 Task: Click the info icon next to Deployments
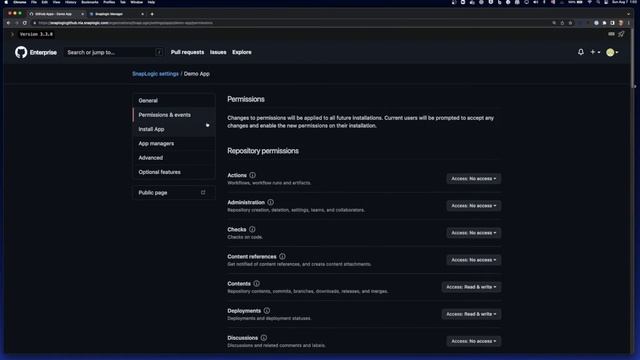coord(267,311)
